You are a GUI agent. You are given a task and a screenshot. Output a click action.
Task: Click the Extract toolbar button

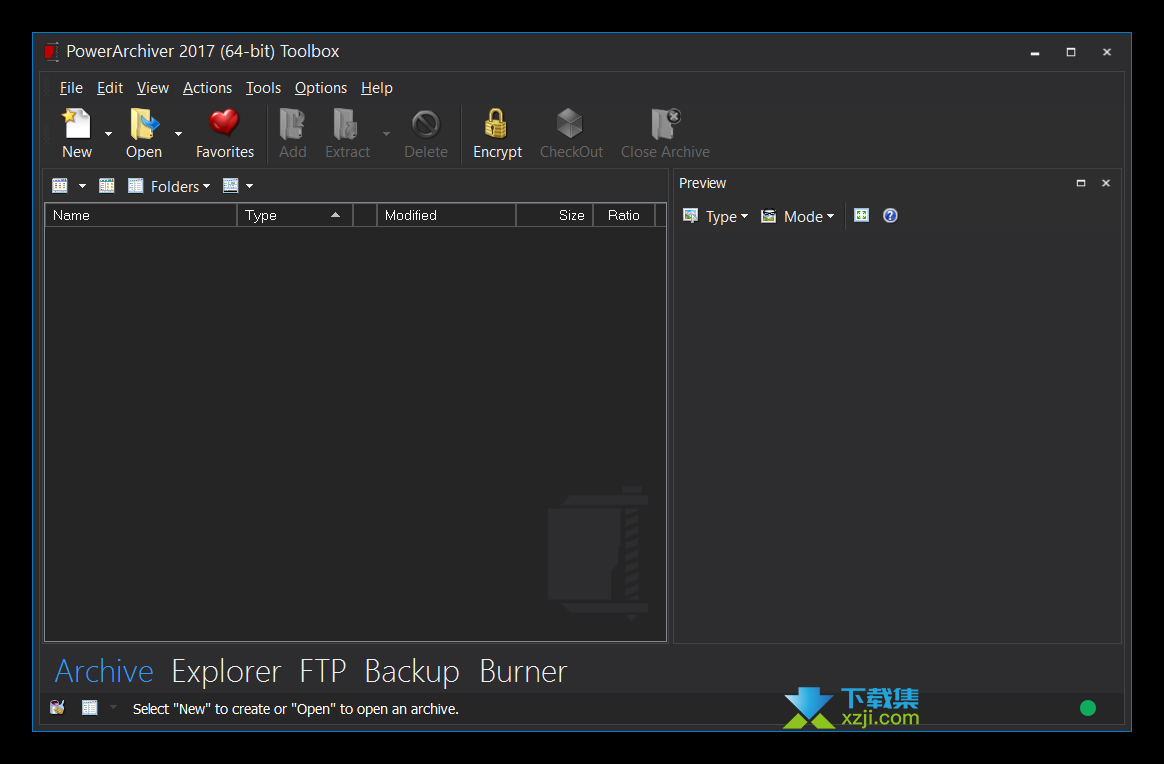tap(347, 134)
